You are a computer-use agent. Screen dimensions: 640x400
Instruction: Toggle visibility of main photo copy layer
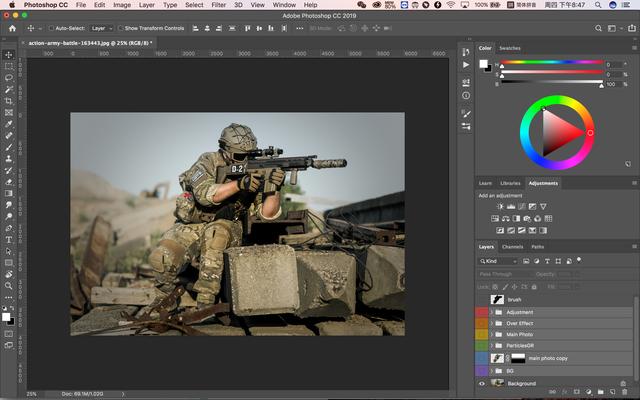click(x=482, y=358)
